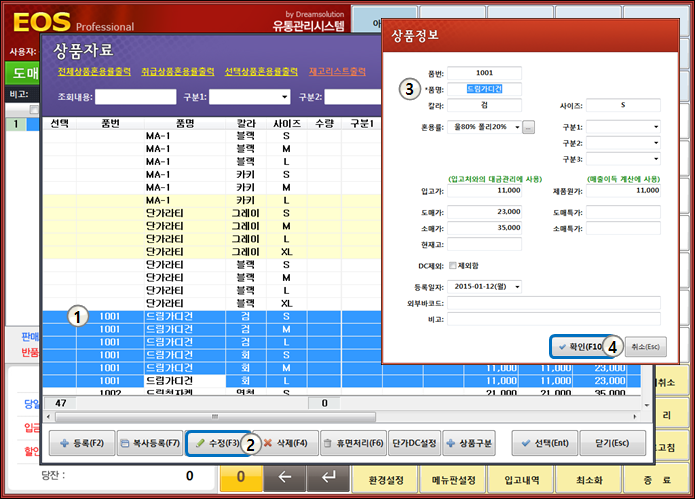Click the 선택(Ent) checkmark button
Viewport: 695px width, 499px height.
click(x=545, y=443)
